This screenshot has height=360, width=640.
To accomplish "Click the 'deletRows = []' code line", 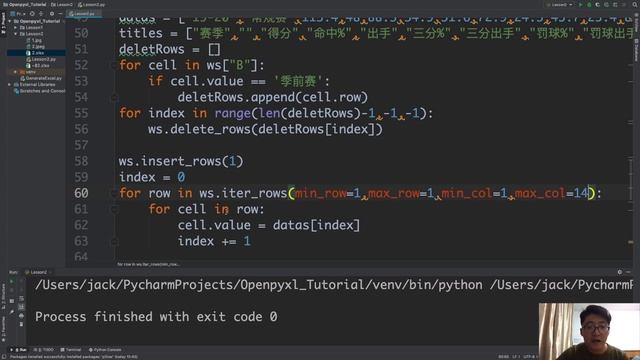I will (x=170, y=49).
